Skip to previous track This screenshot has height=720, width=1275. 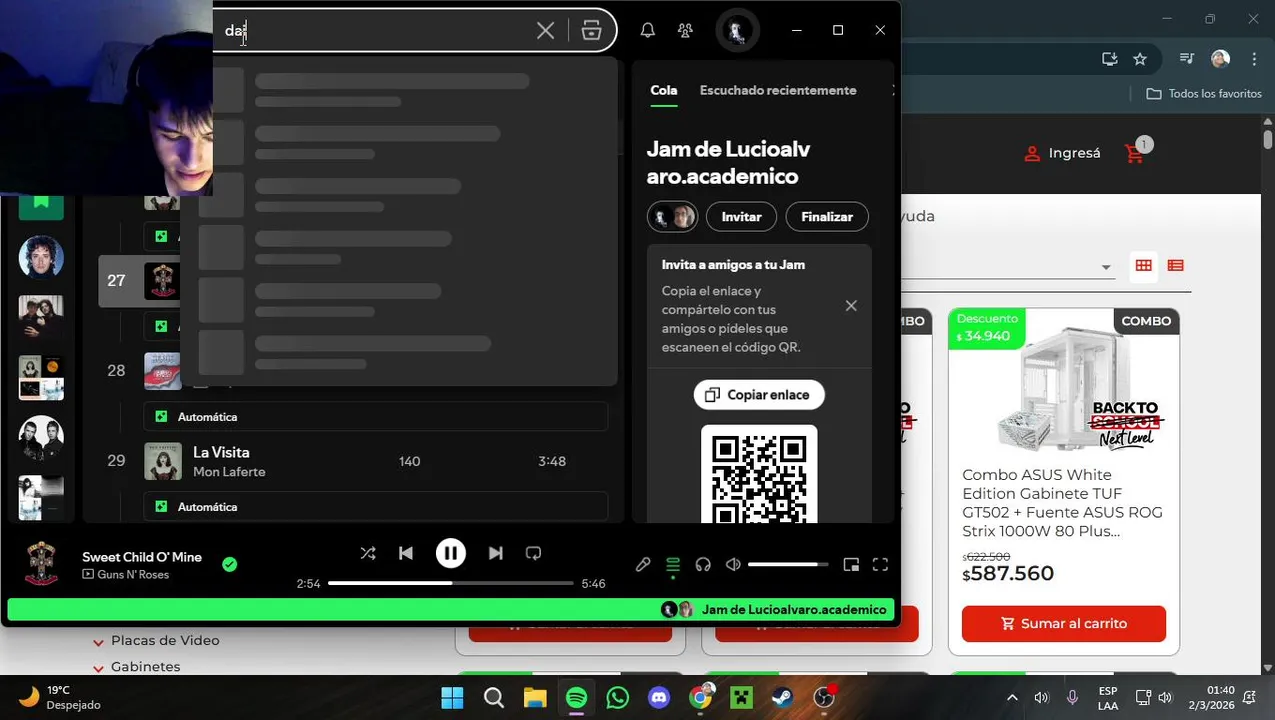406,553
